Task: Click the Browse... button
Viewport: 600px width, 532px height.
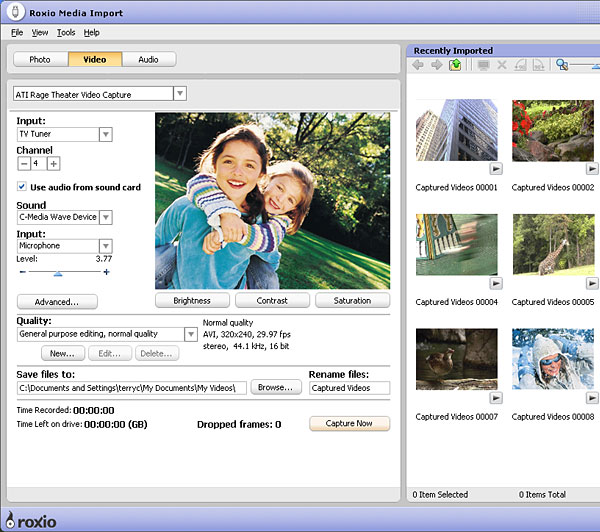Action: point(275,387)
